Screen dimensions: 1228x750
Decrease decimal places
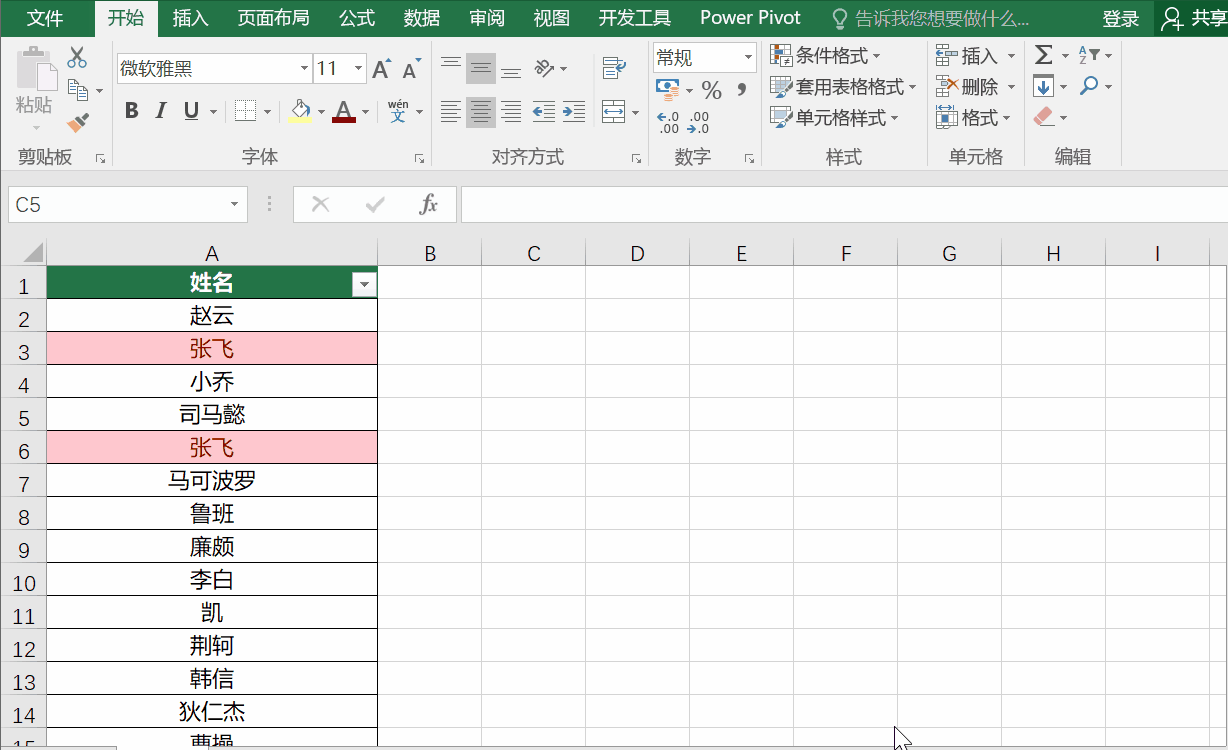[699, 122]
